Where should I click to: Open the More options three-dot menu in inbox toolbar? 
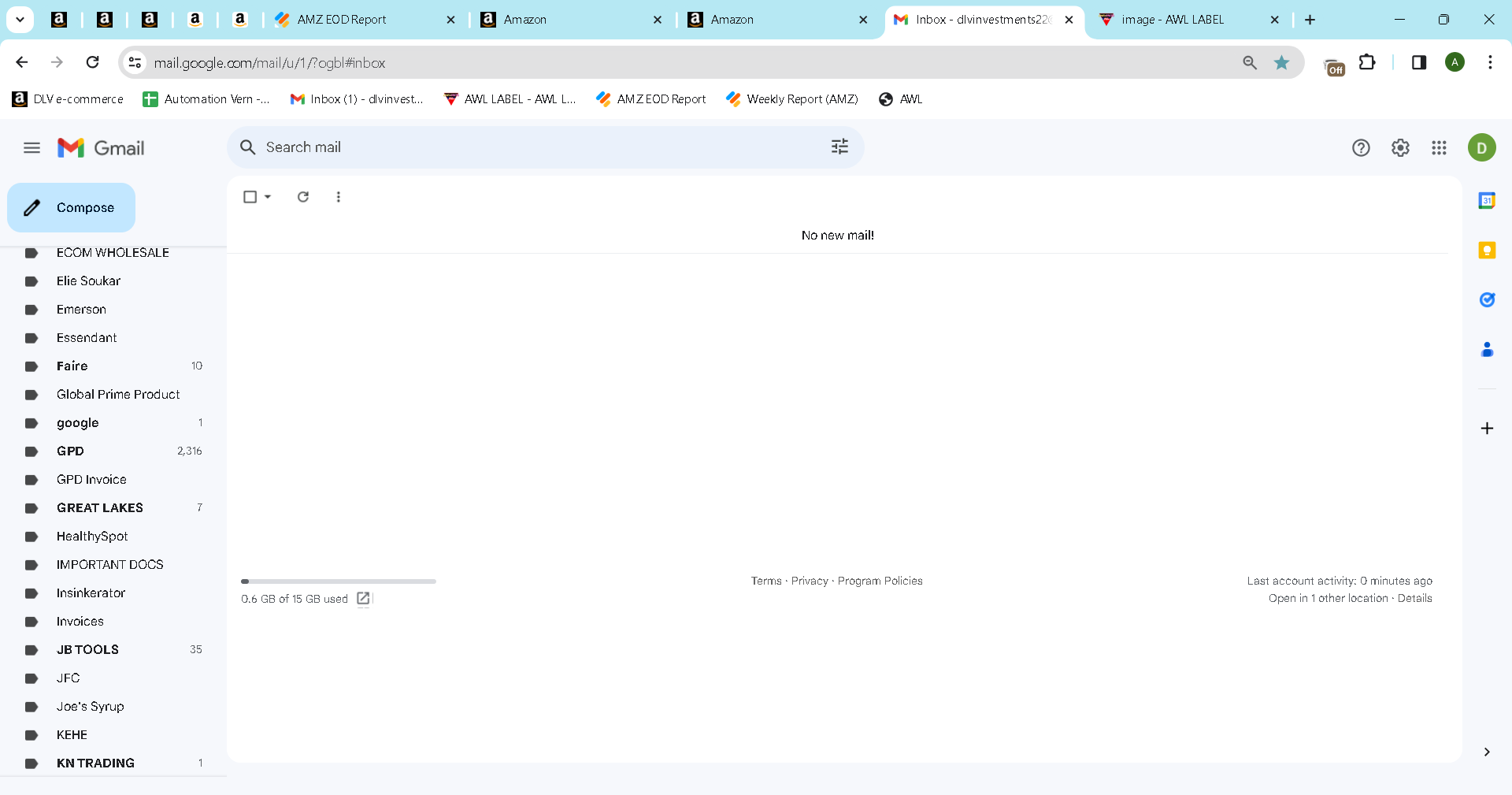tap(339, 197)
